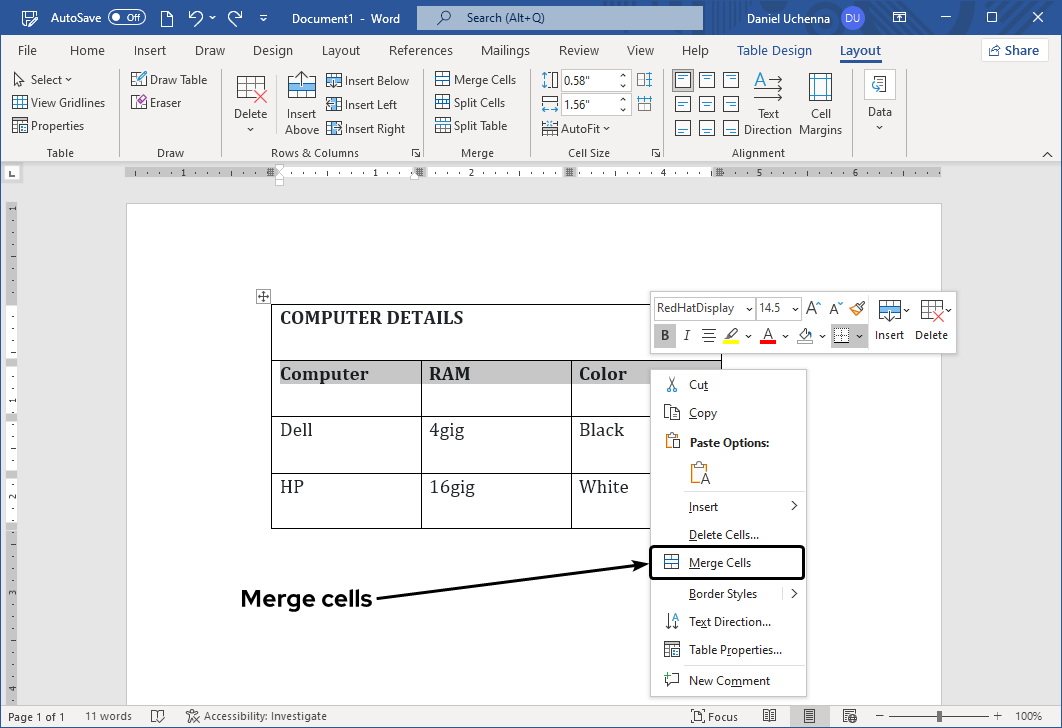This screenshot has height=728, width=1062.
Task: Open the Cell Margins settings
Action: (x=820, y=103)
